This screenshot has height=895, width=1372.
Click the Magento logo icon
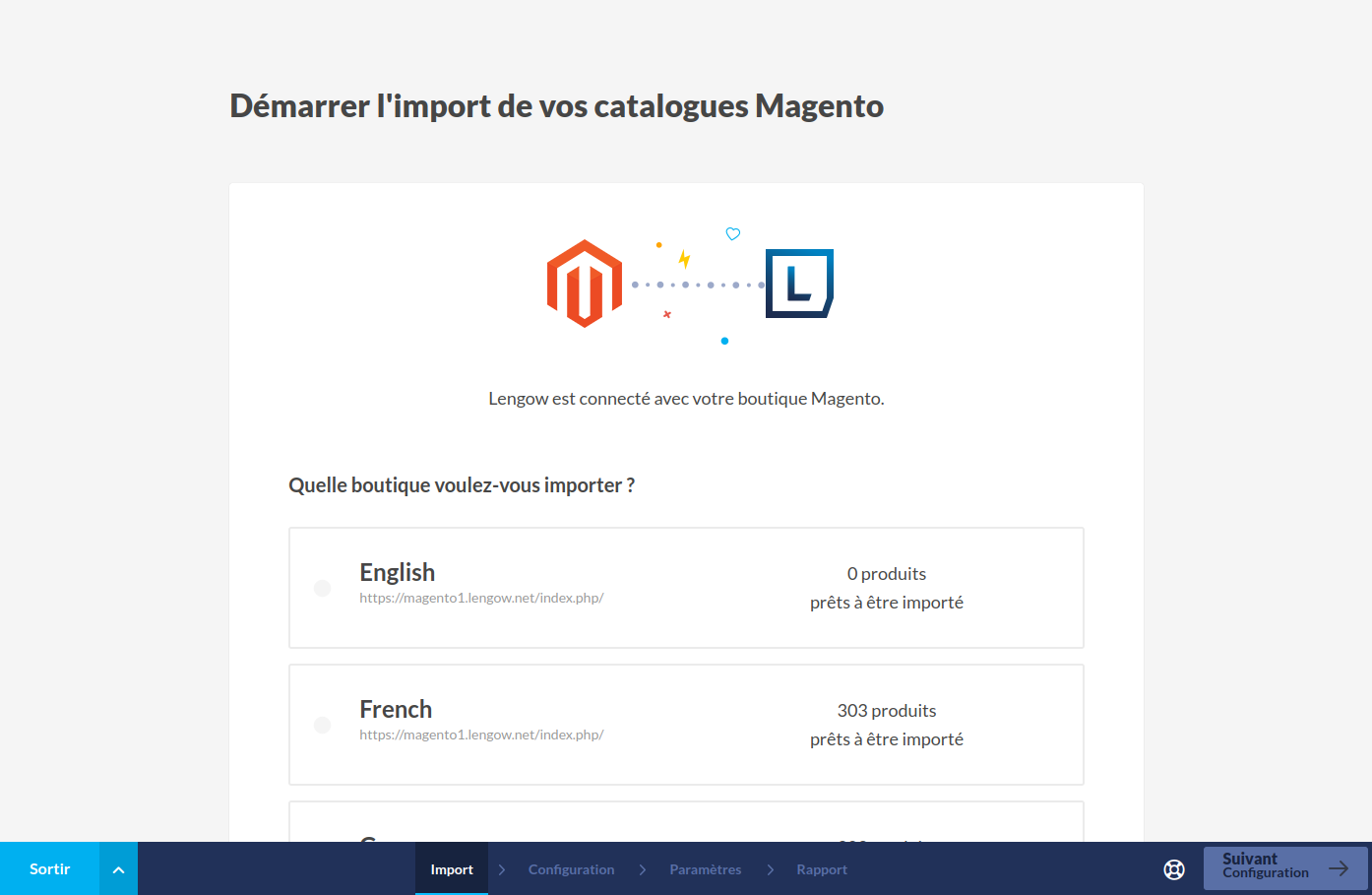pyautogui.click(x=585, y=284)
